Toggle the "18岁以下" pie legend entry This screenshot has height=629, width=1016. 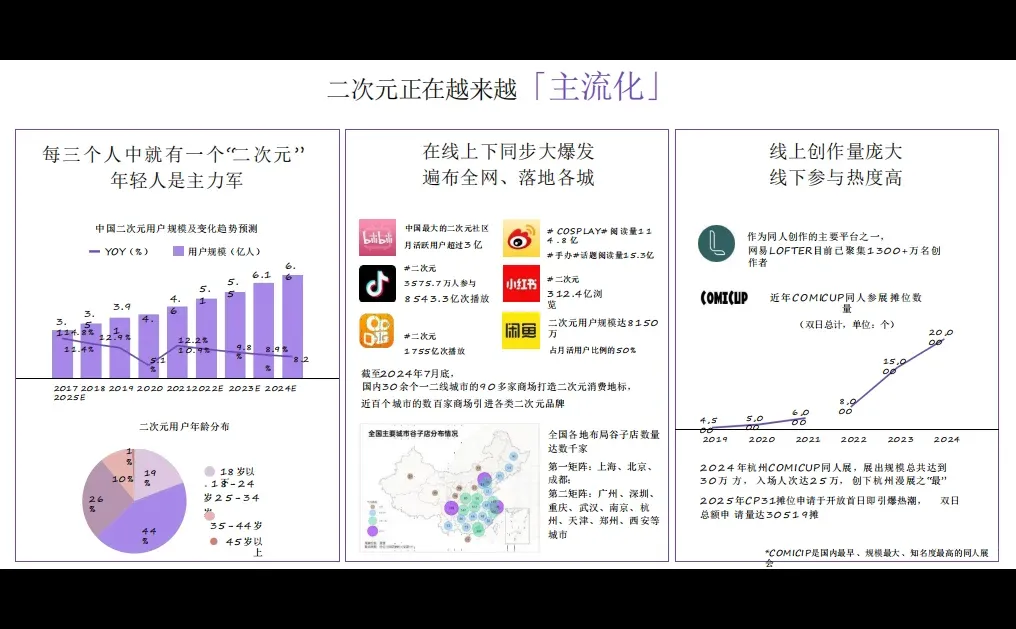click(x=208, y=470)
